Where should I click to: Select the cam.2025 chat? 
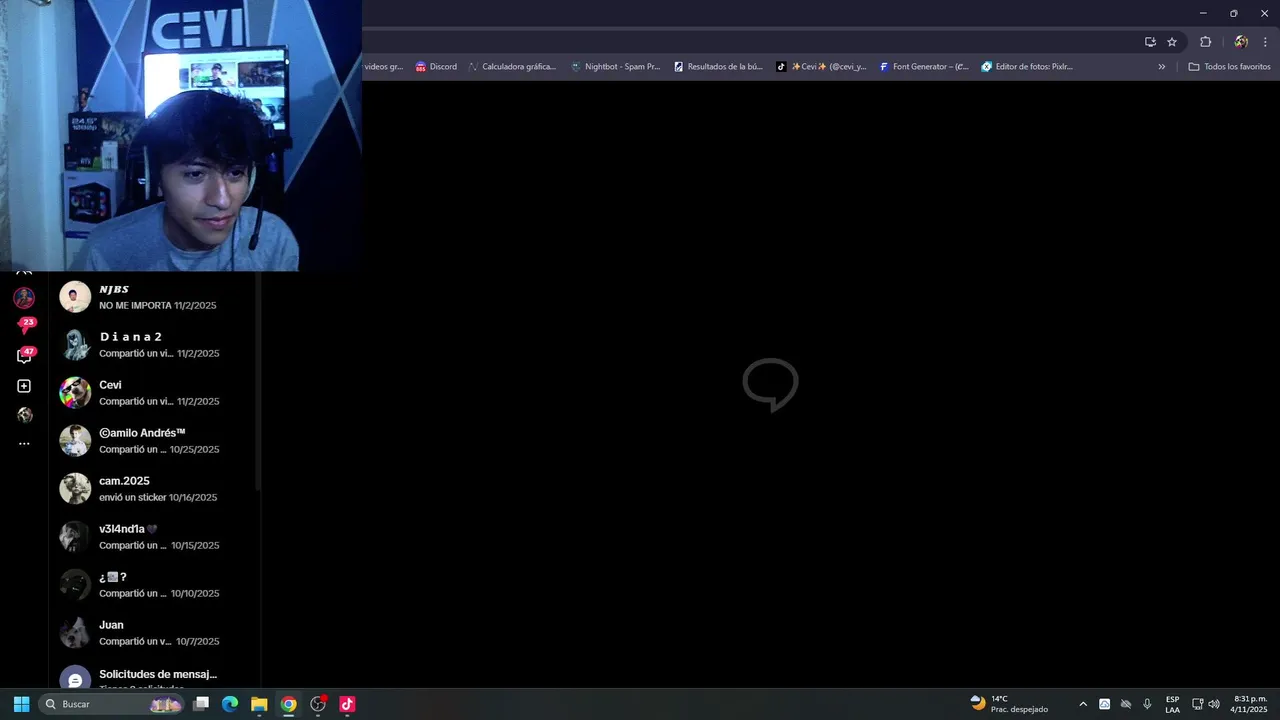coord(154,489)
